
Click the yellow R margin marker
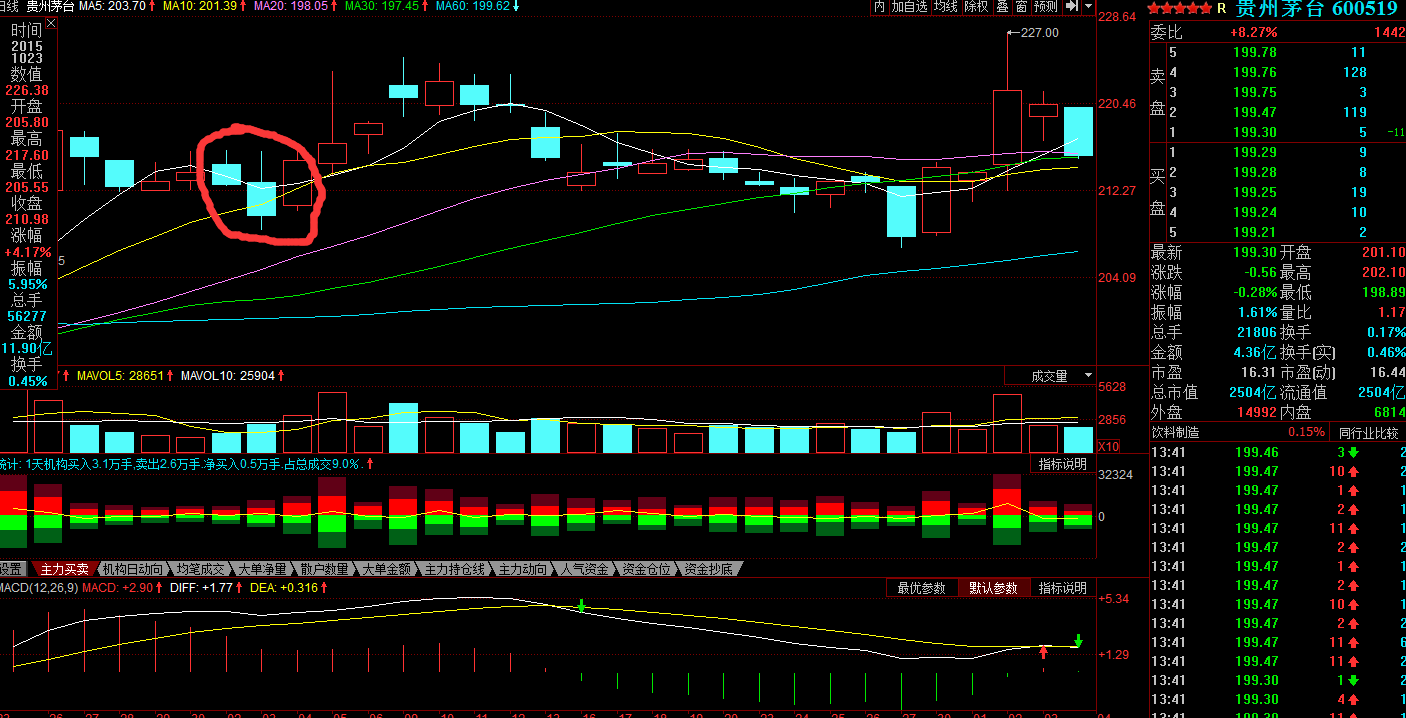(x=1221, y=9)
